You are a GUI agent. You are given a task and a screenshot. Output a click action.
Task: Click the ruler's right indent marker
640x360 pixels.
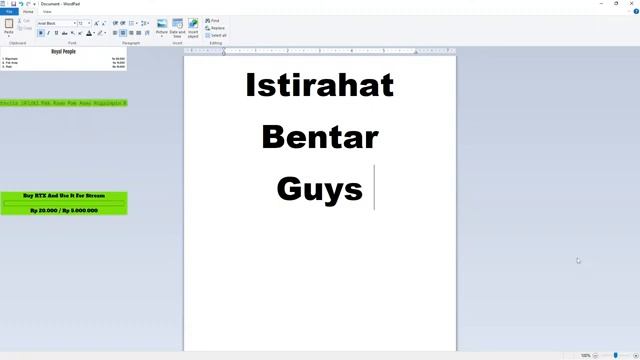pos(416,52)
